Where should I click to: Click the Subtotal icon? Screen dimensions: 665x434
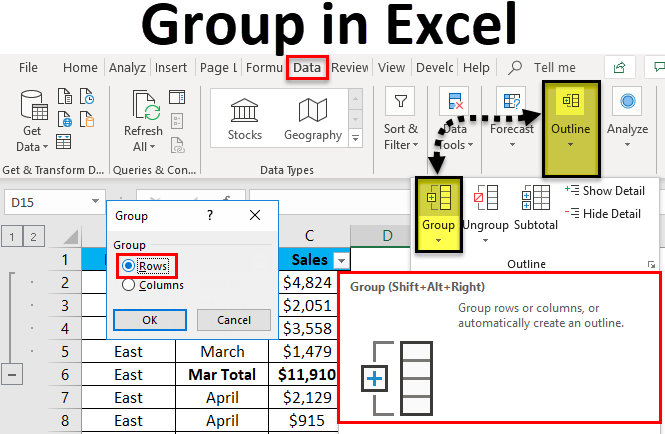pos(536,197)
